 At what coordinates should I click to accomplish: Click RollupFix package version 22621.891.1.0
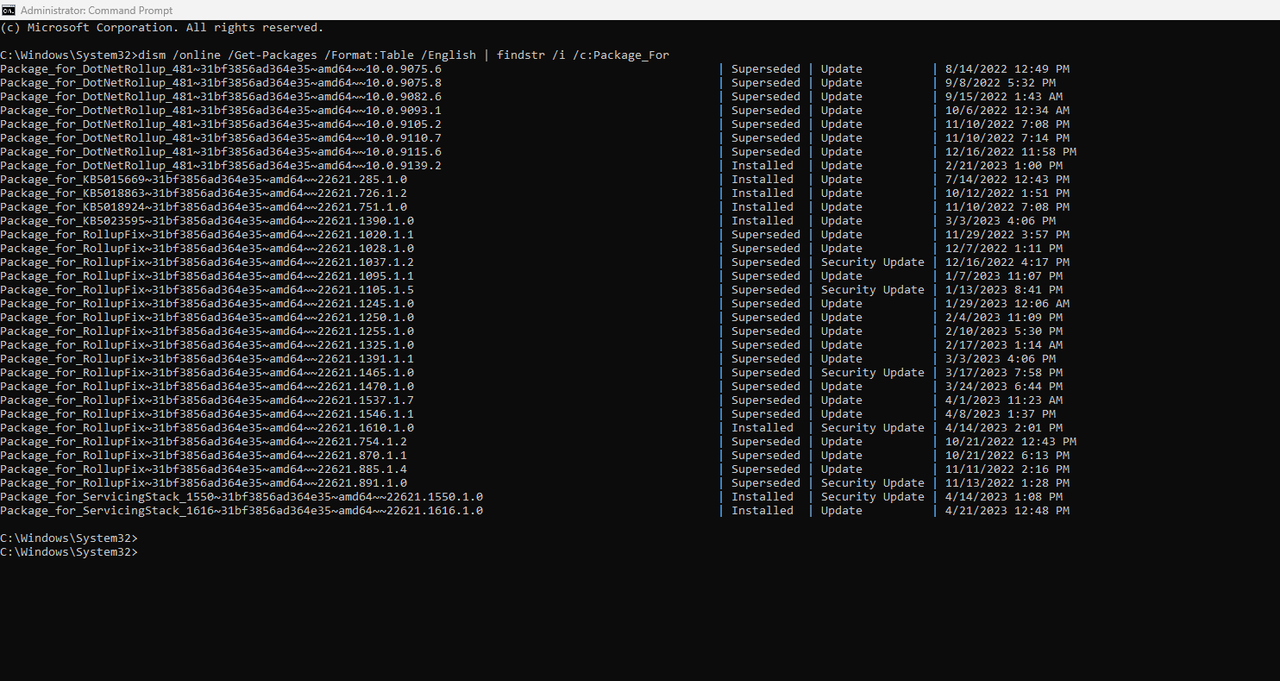coord(204,483)
